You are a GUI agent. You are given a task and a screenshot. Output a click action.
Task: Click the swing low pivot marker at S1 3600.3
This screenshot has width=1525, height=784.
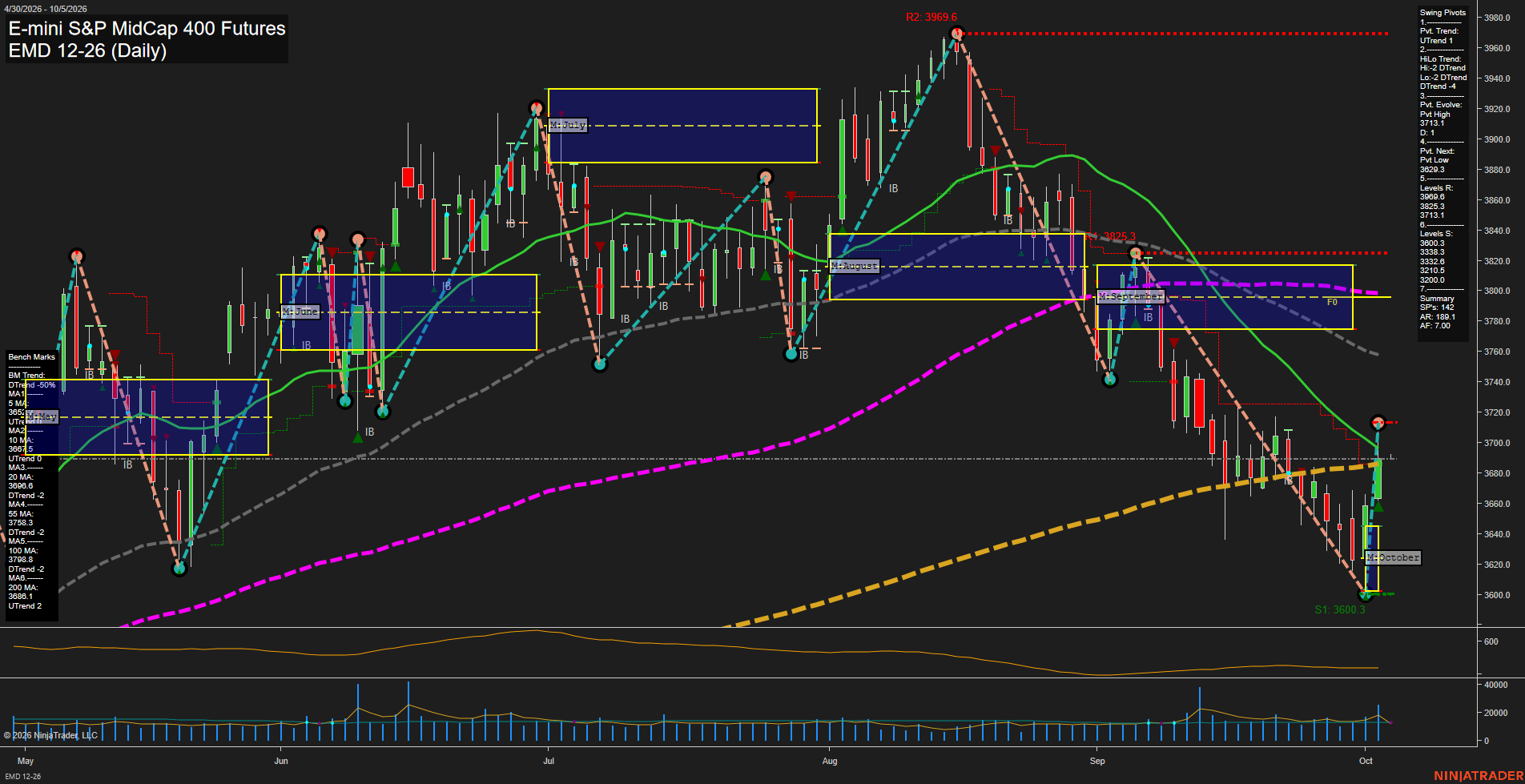point(1366,595)
